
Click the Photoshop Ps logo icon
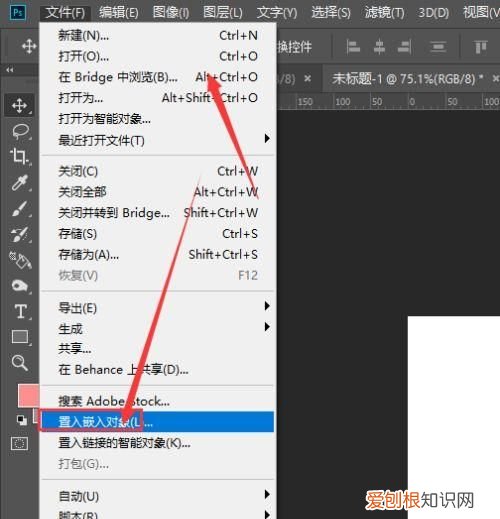tap(18, 13)
